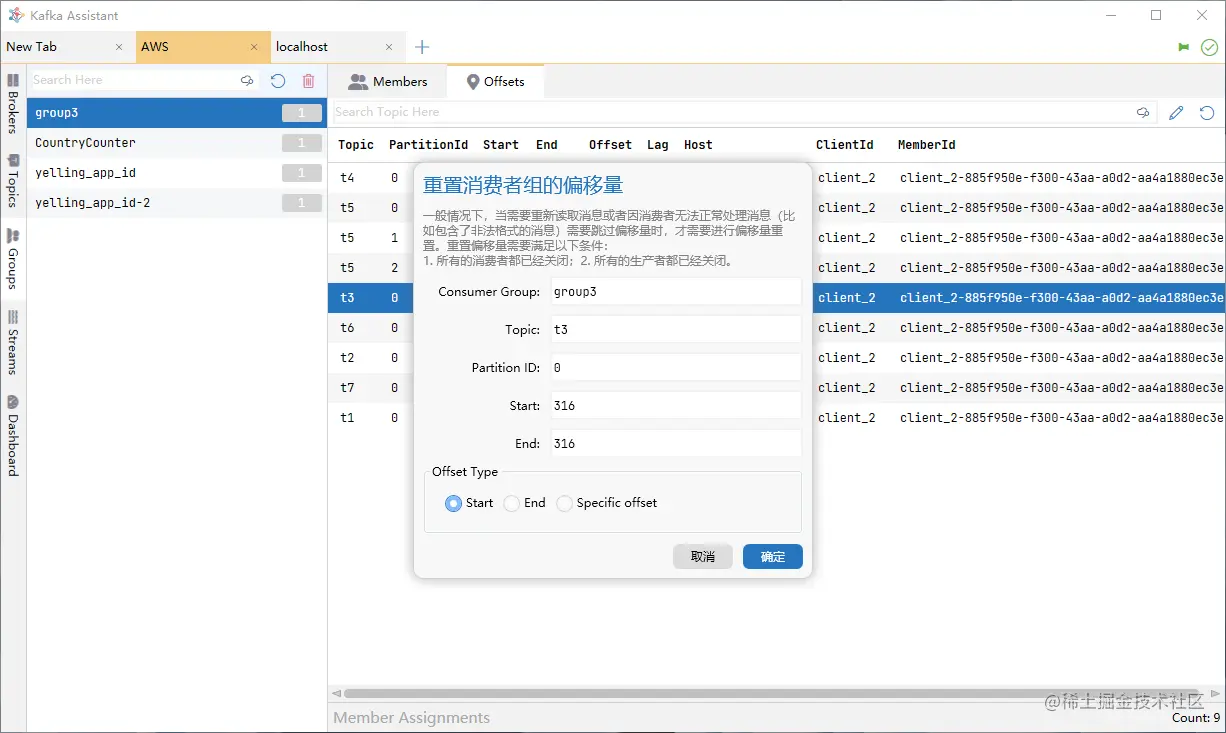Switch to the Members tab
Screen dimensions: 1226x733
click(388, 82)
